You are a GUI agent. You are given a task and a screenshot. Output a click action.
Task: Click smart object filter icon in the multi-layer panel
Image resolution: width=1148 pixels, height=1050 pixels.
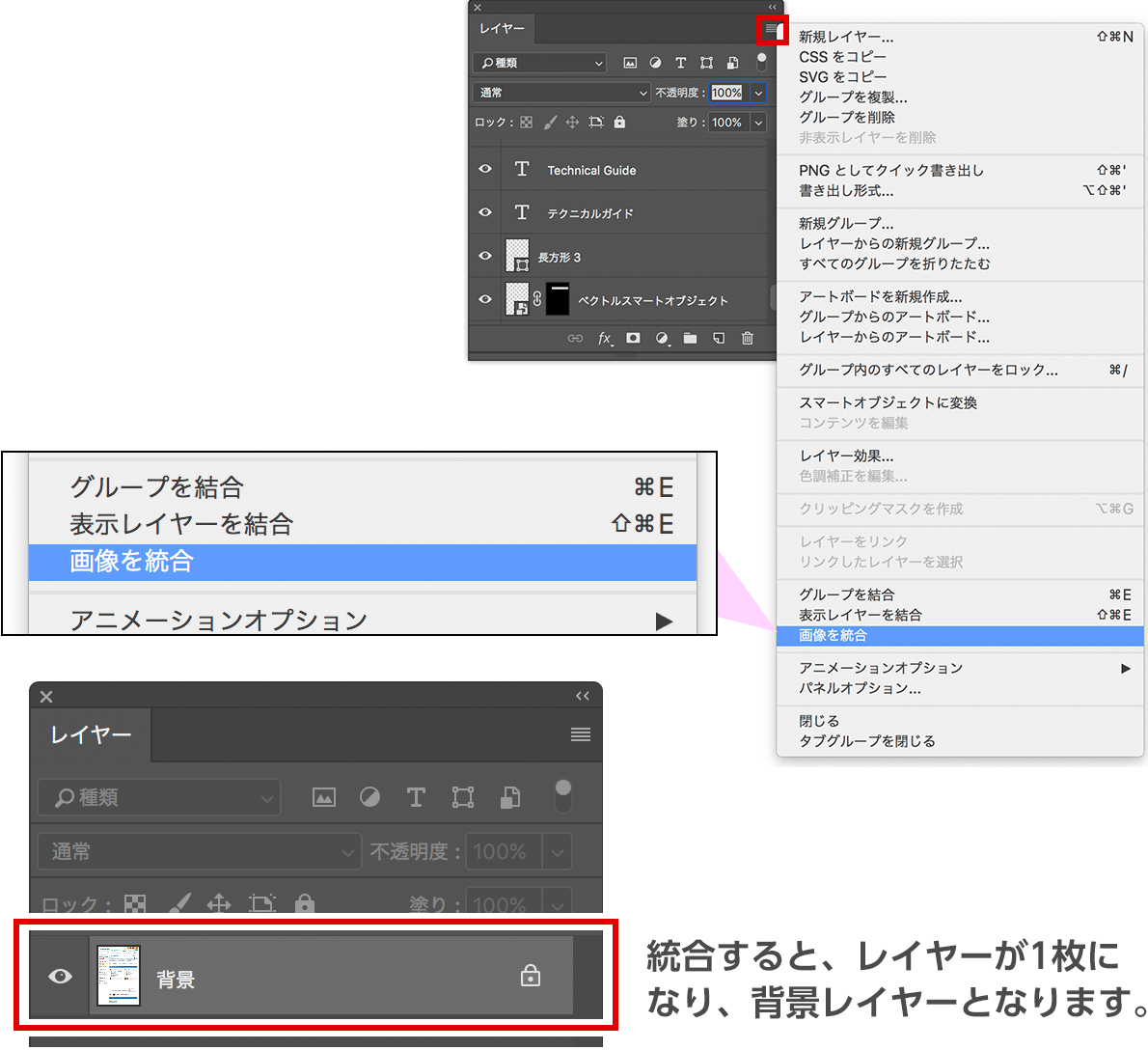click(732, 63)
